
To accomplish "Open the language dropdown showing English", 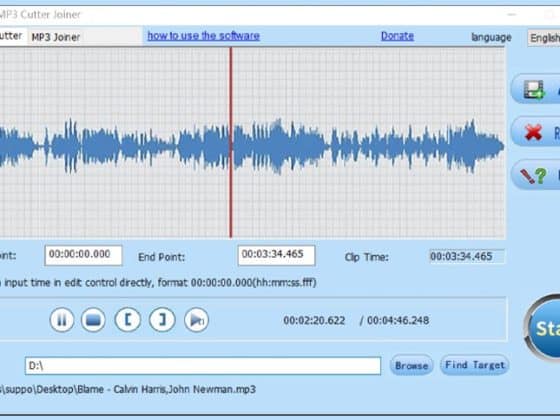I will pyautogui.click(x=544, y=38).
